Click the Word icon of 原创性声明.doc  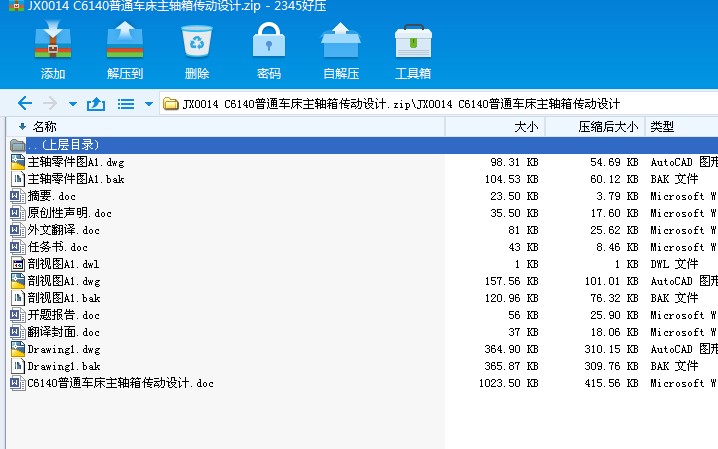pos(17,213)
